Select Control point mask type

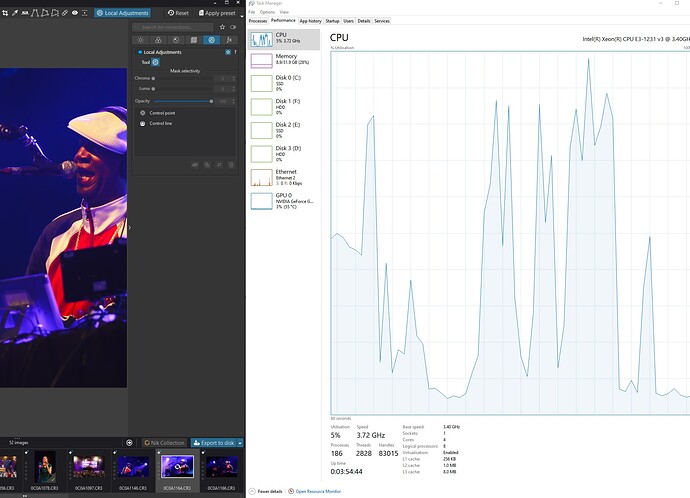coord(158,113)
